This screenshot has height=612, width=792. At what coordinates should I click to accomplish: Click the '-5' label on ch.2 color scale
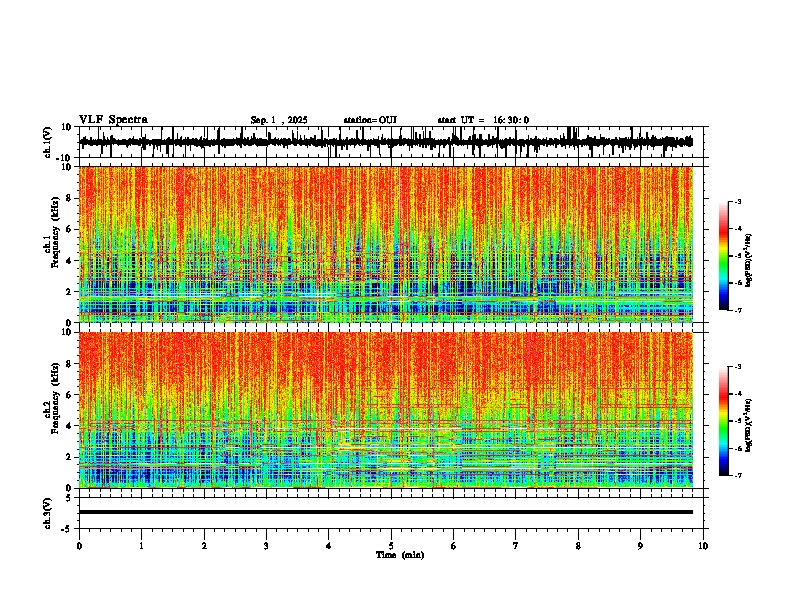[x=737, y=421]
